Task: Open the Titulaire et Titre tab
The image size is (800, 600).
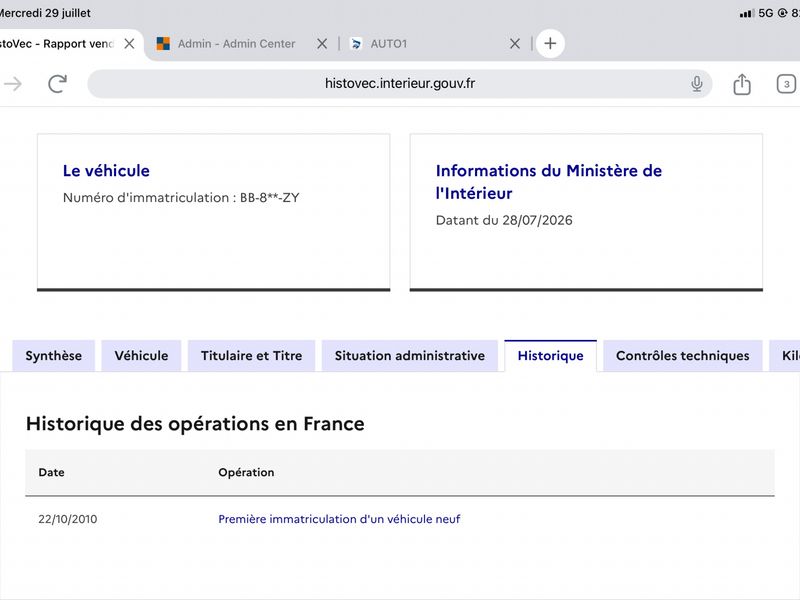Action: point(252,356)
